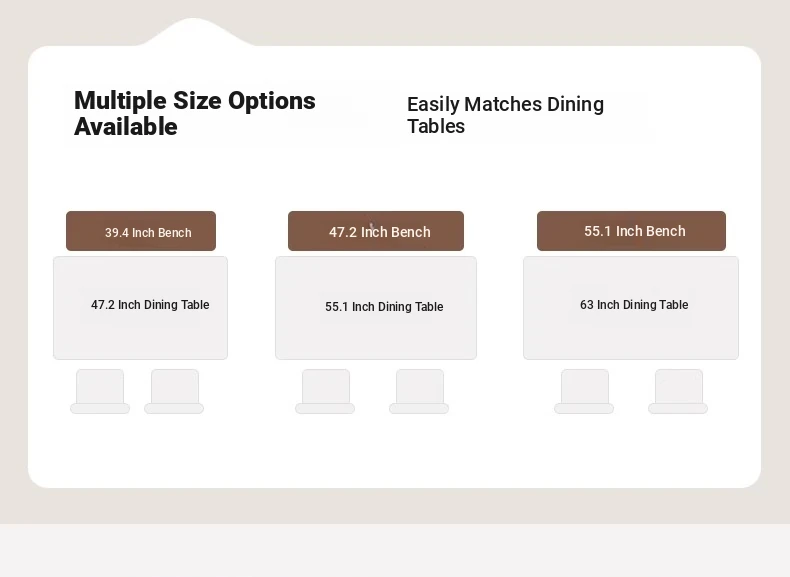
Task: Click right chair icon under 63 inch table
Action: coord(678,392)
